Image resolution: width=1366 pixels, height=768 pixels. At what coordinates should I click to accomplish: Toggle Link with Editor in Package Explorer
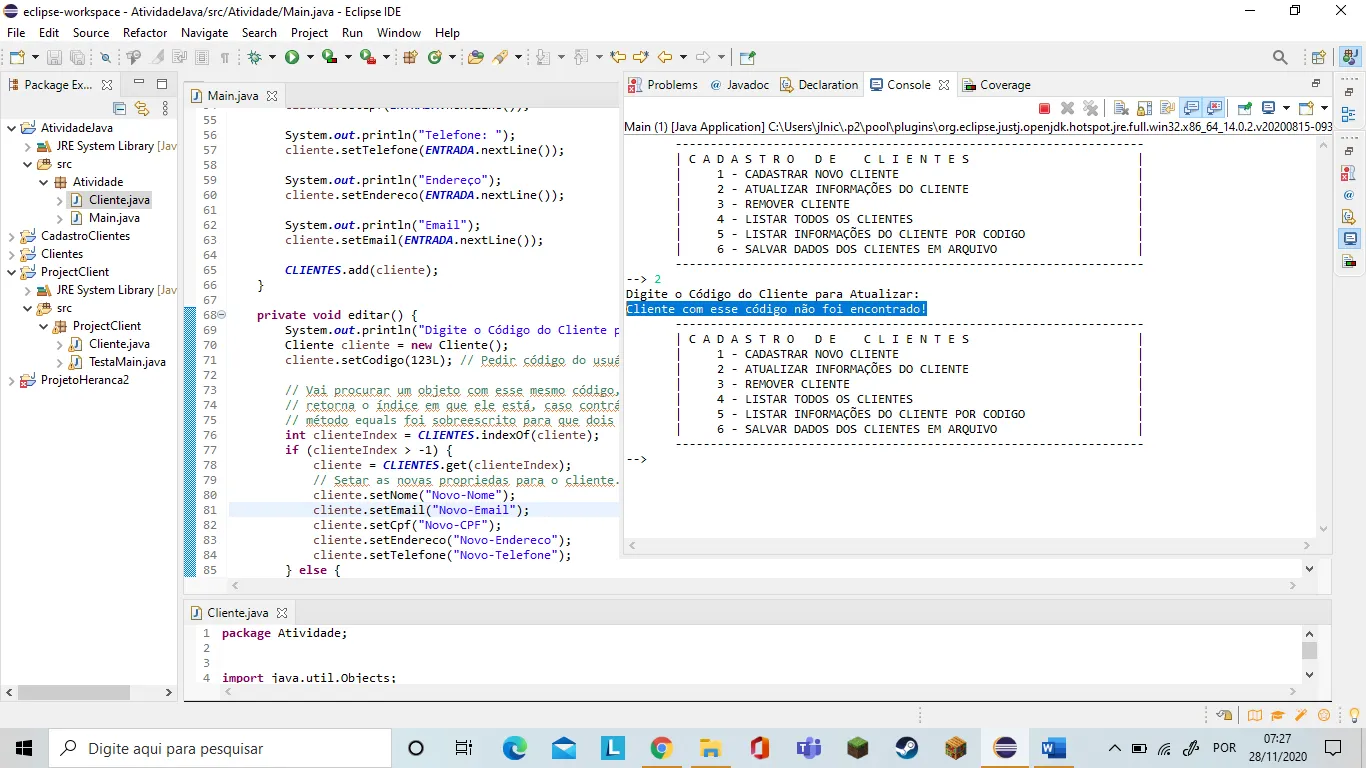coord(141,108)
